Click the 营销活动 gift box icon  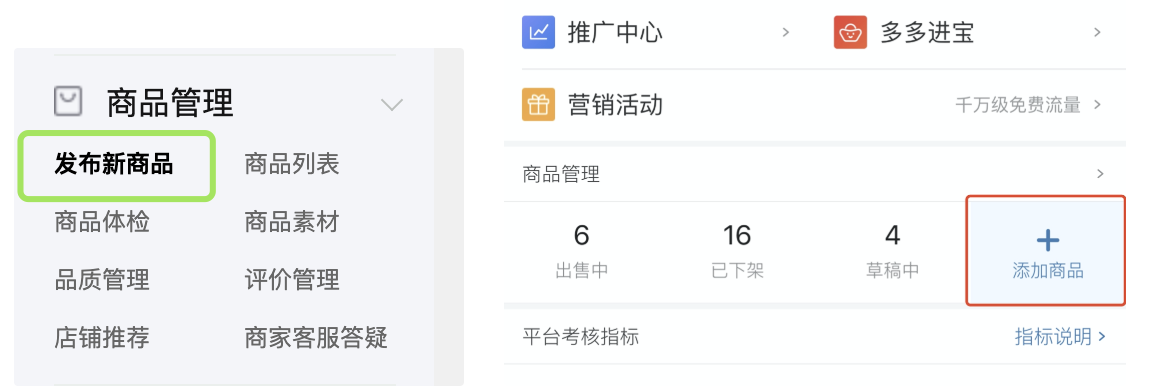click(x=538, y=105)
